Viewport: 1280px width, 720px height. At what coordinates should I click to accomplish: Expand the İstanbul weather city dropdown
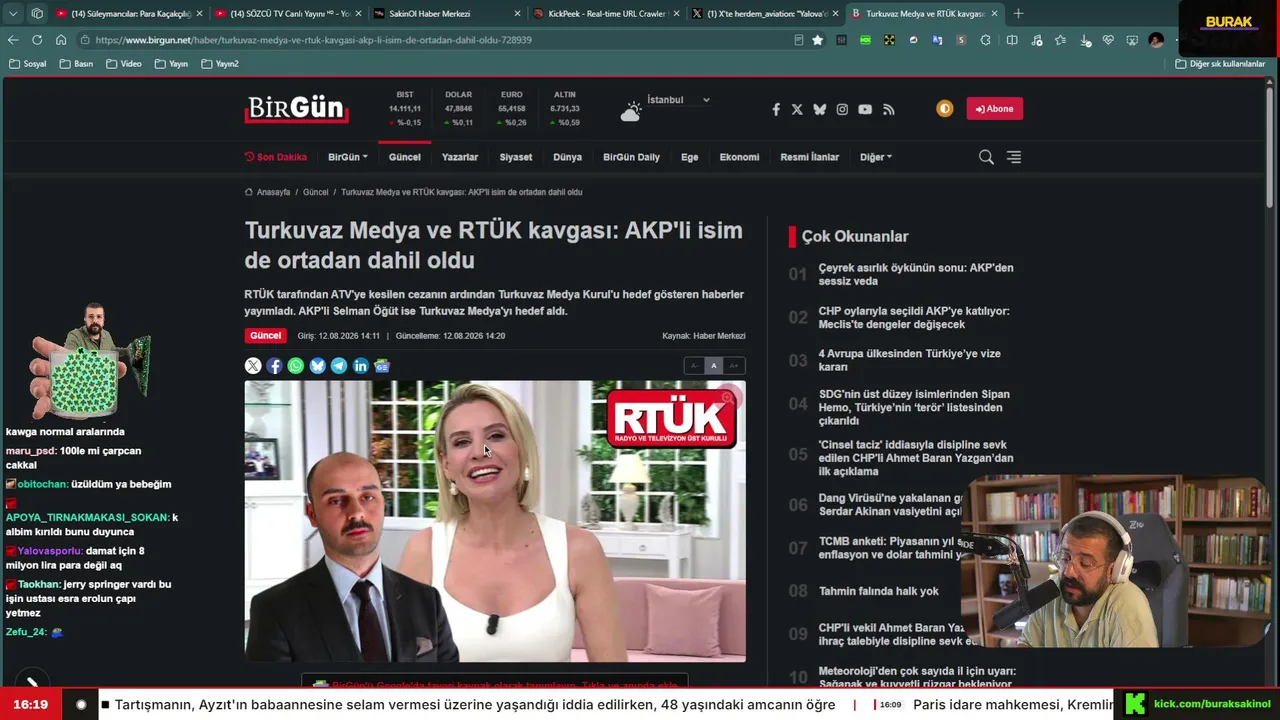click(678, 100)
